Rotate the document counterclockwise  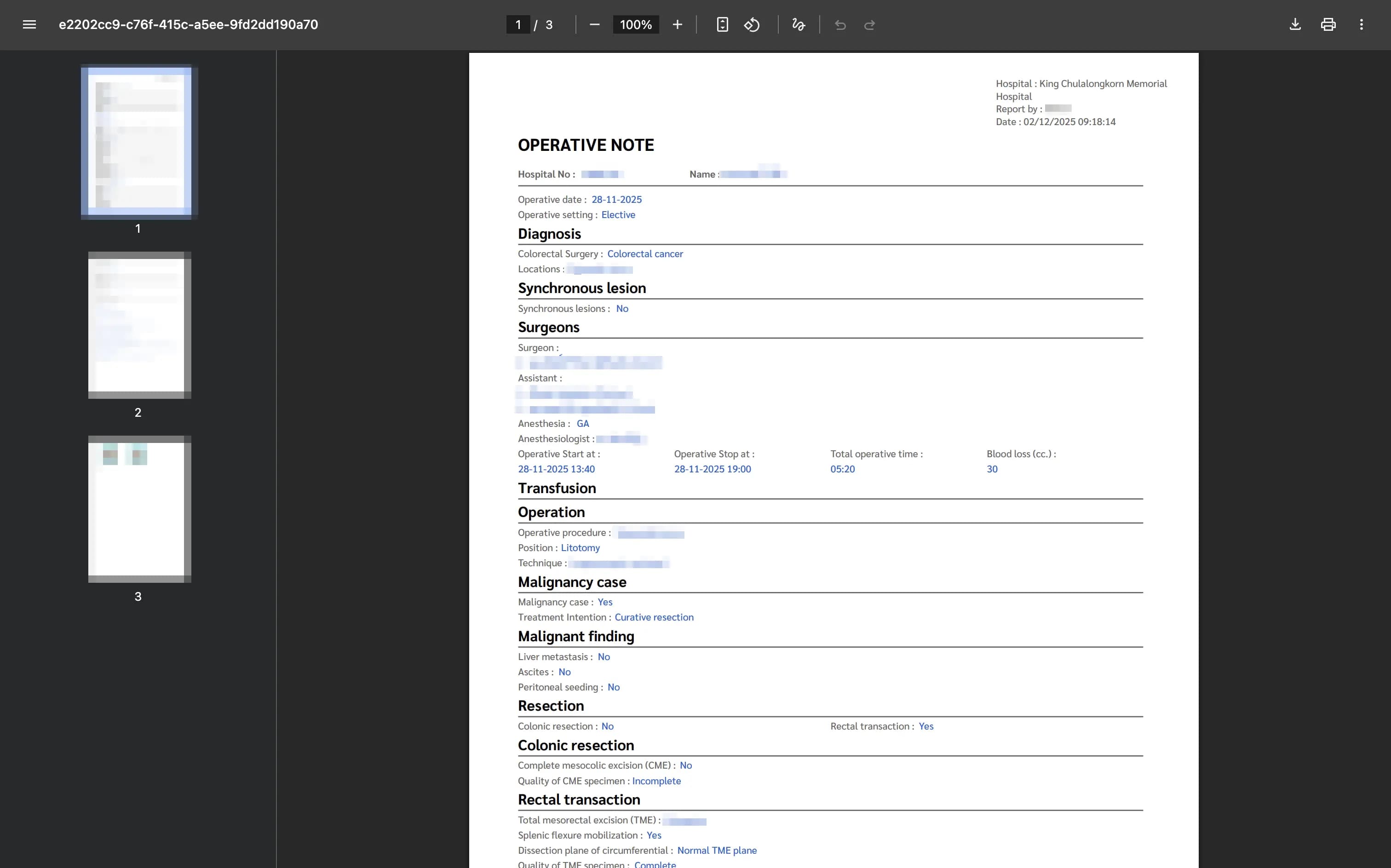(752, 25)
